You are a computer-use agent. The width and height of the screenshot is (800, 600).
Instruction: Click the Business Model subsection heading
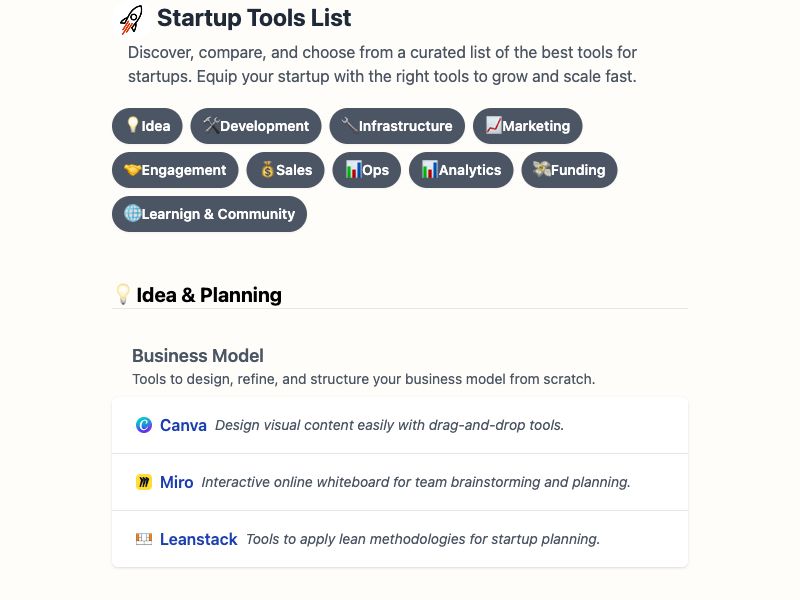click(x=198, y=356)
